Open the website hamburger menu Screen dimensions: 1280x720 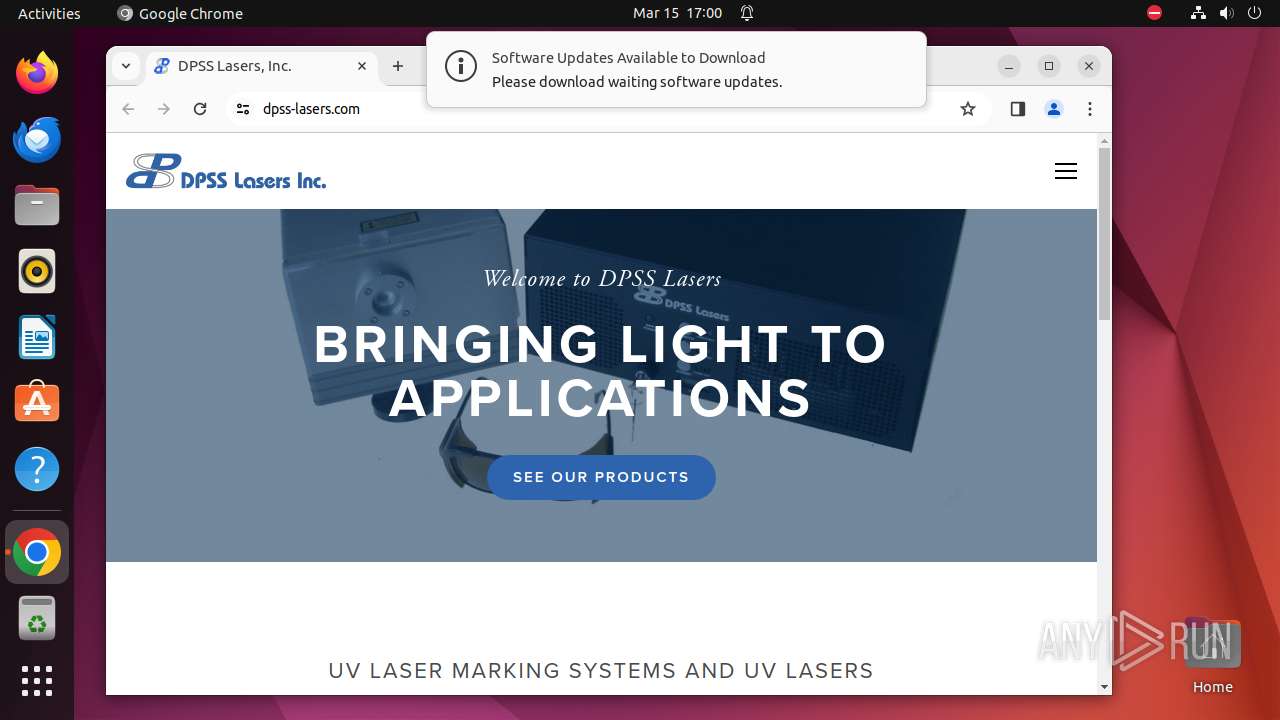coord(1066,171)
